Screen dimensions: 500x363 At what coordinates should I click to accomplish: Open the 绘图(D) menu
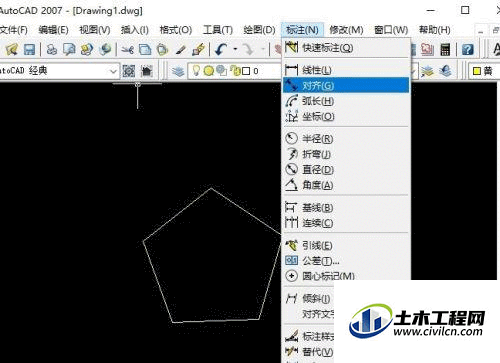point(259,30)
